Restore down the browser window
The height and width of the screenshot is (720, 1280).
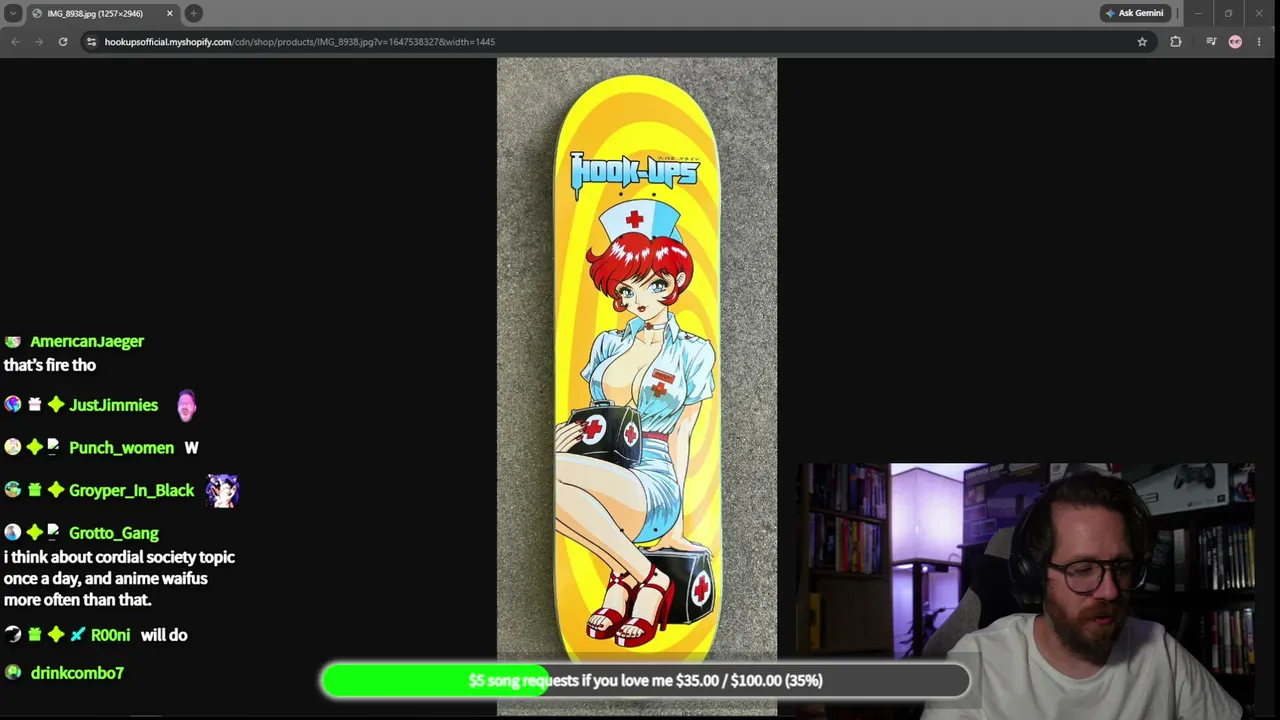1228,13
